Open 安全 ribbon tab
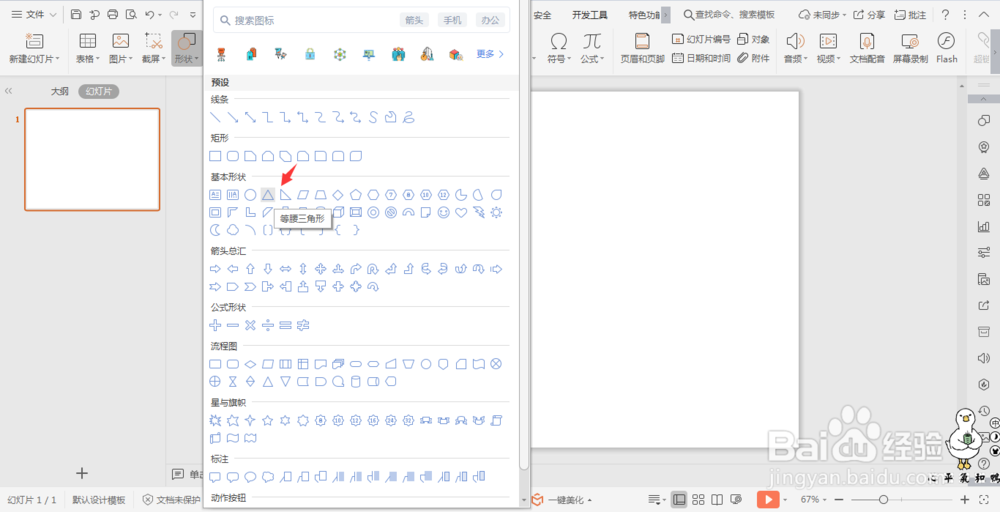 (542, 15)
